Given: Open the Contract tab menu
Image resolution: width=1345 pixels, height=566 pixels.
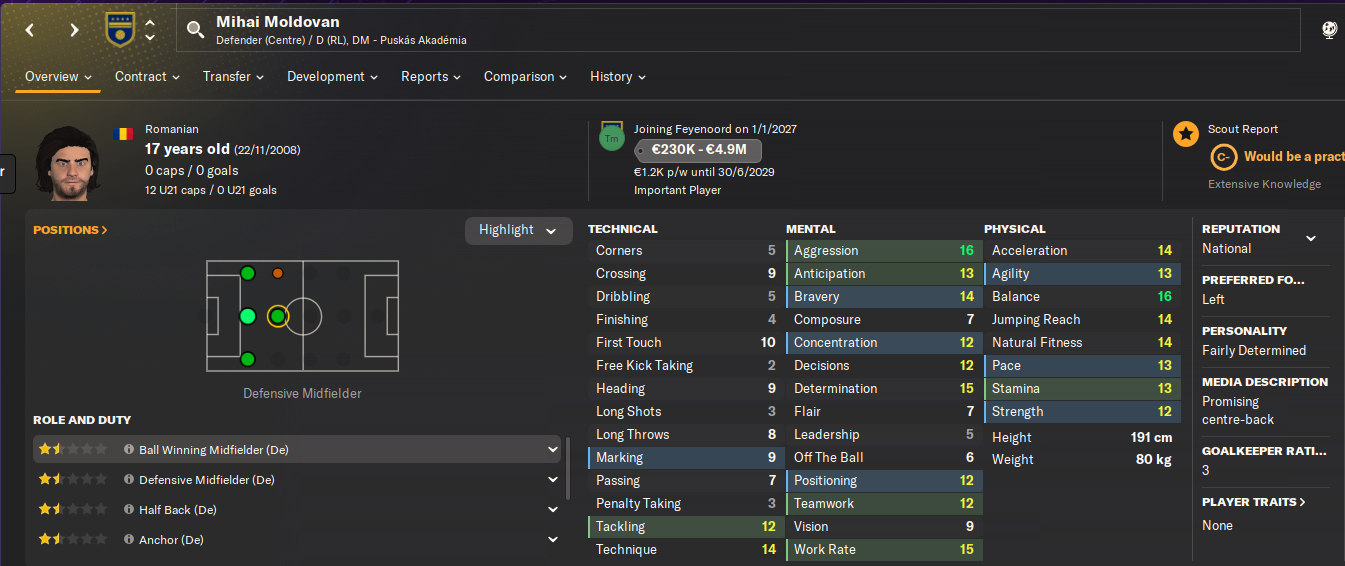Looking at the screenshot, I should click(x=147, y=77).
